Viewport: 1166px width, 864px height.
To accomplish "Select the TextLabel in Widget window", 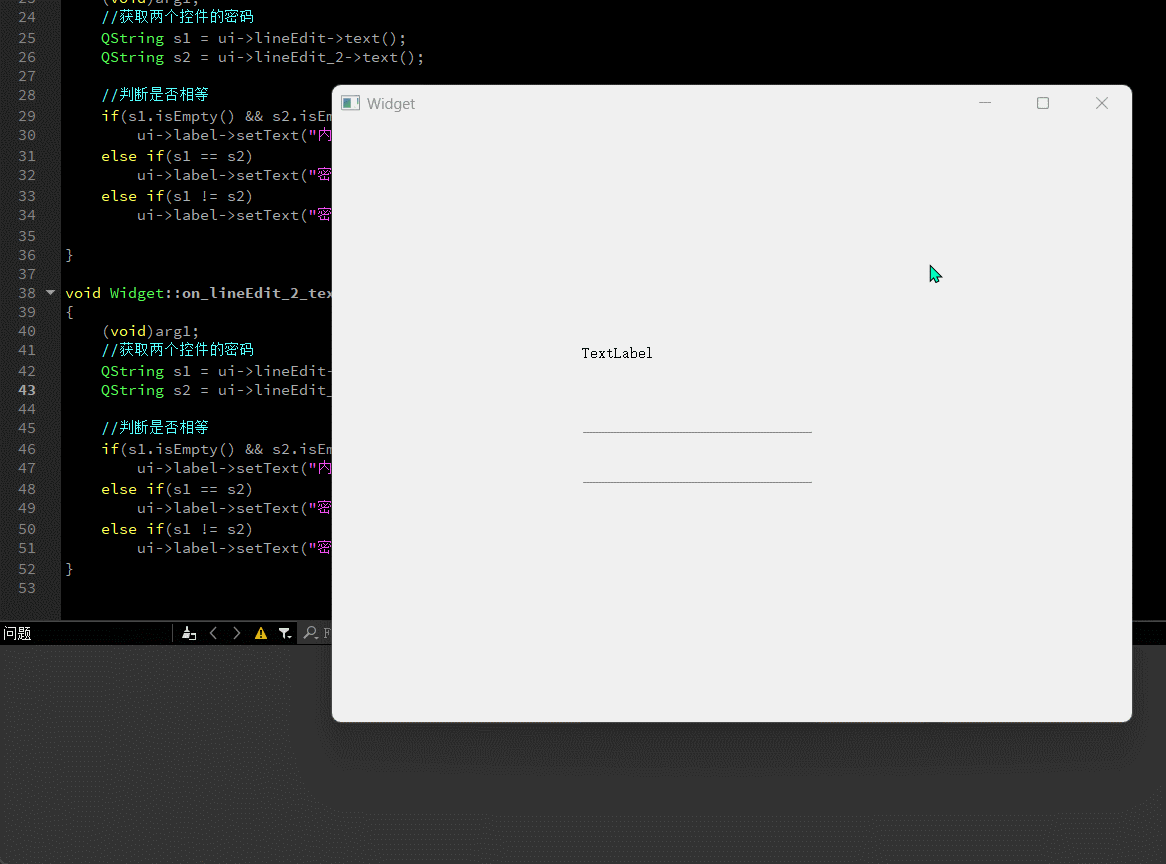I will point(616,353).
